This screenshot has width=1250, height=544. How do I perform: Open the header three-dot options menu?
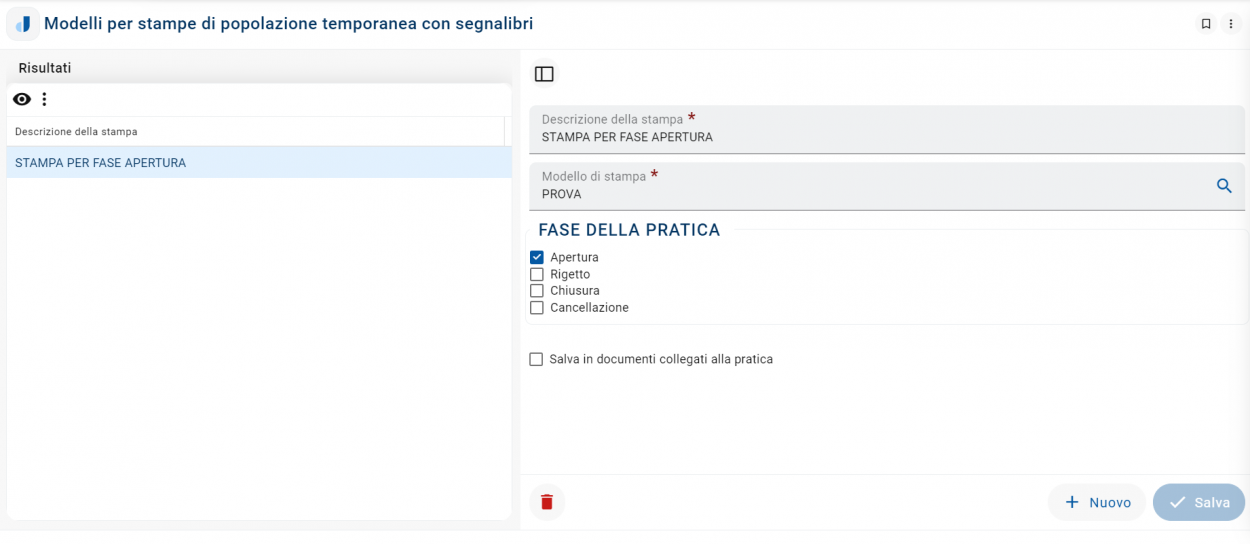coord(1231,24)
